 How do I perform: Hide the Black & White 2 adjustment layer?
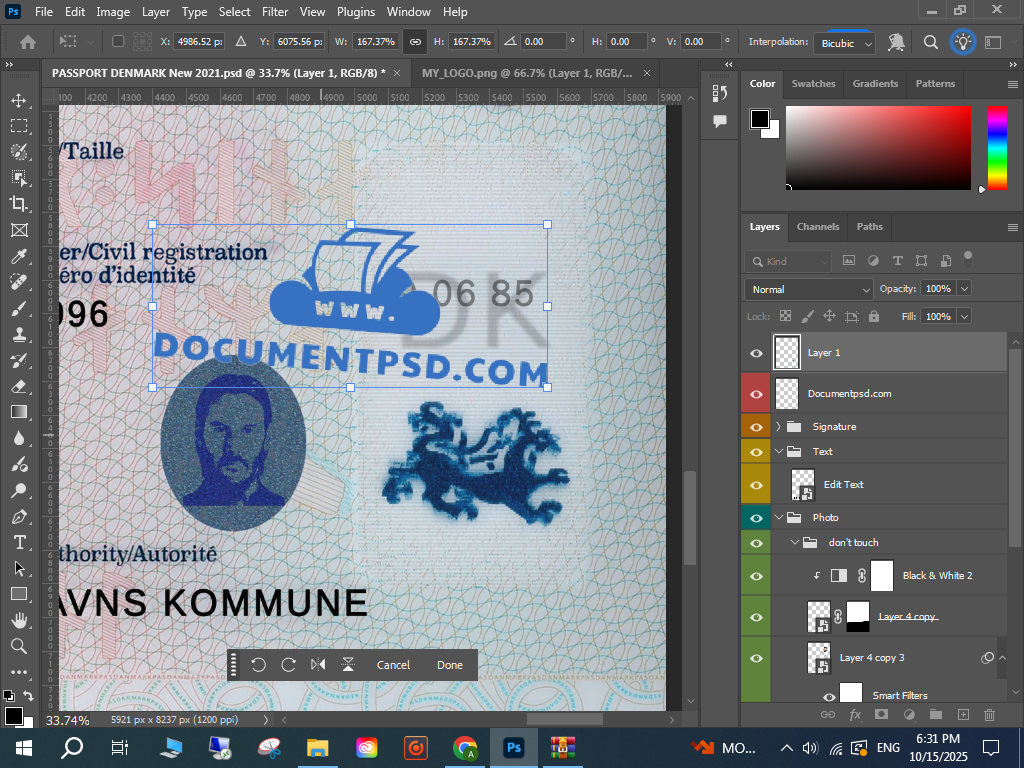click(756, 576)
